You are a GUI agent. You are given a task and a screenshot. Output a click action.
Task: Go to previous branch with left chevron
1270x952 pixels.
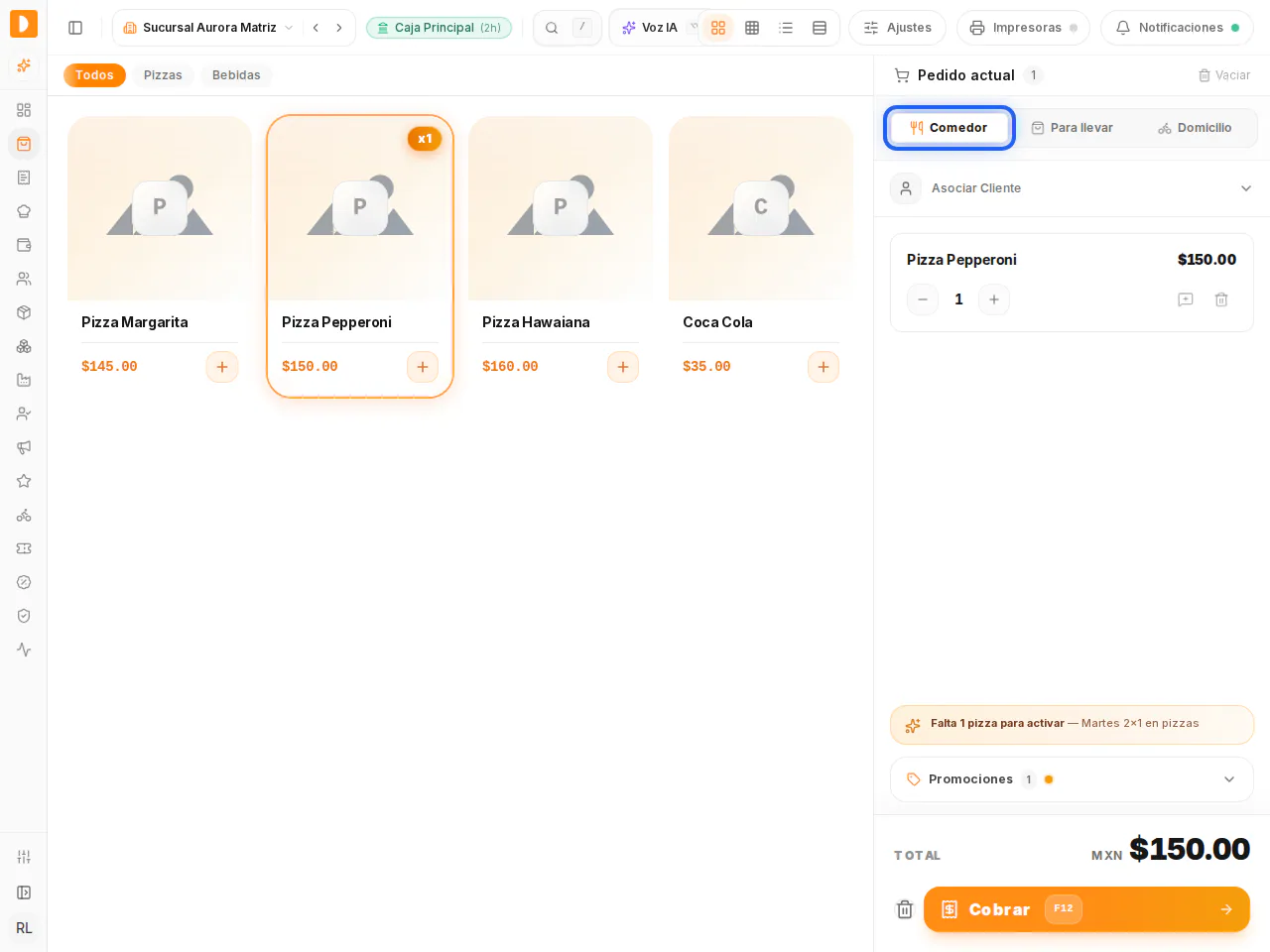pyautogui.click(x=316, y=28)
